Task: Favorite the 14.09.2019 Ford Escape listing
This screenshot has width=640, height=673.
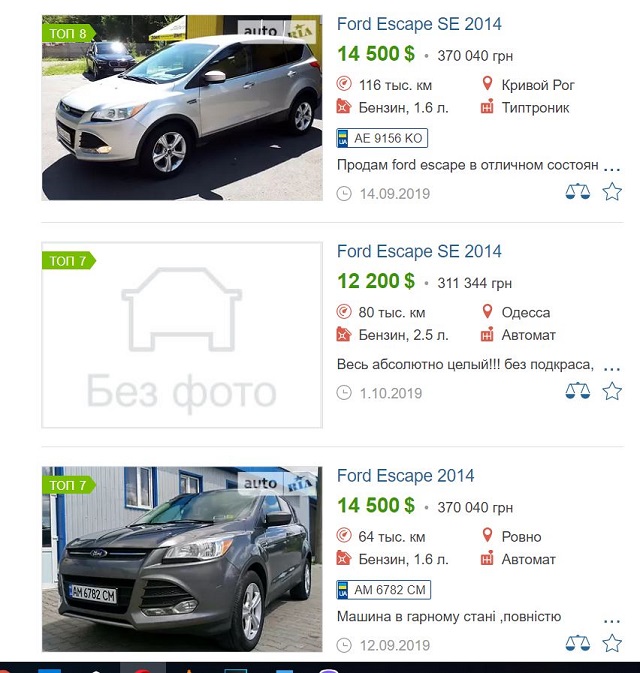Action: [612, 192]
